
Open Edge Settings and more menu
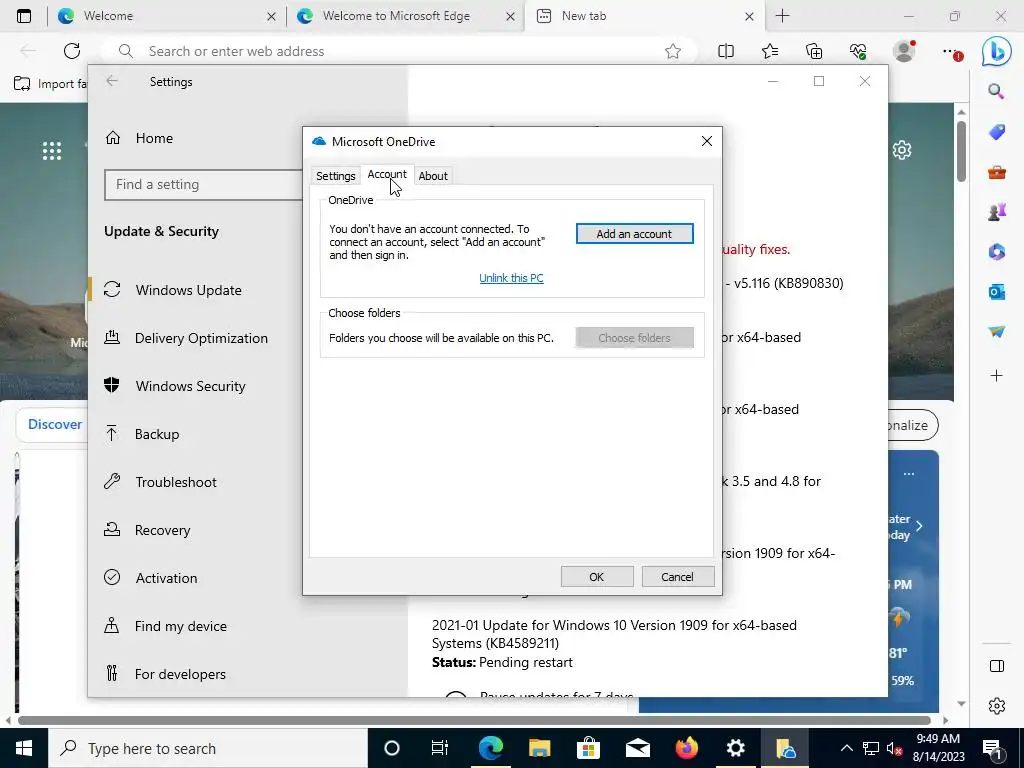952,52
